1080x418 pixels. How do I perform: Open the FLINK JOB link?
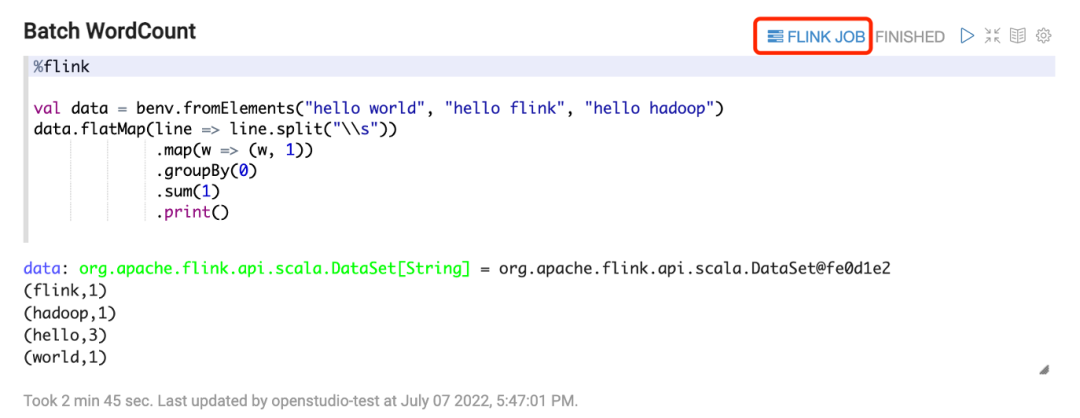[825, 36]
